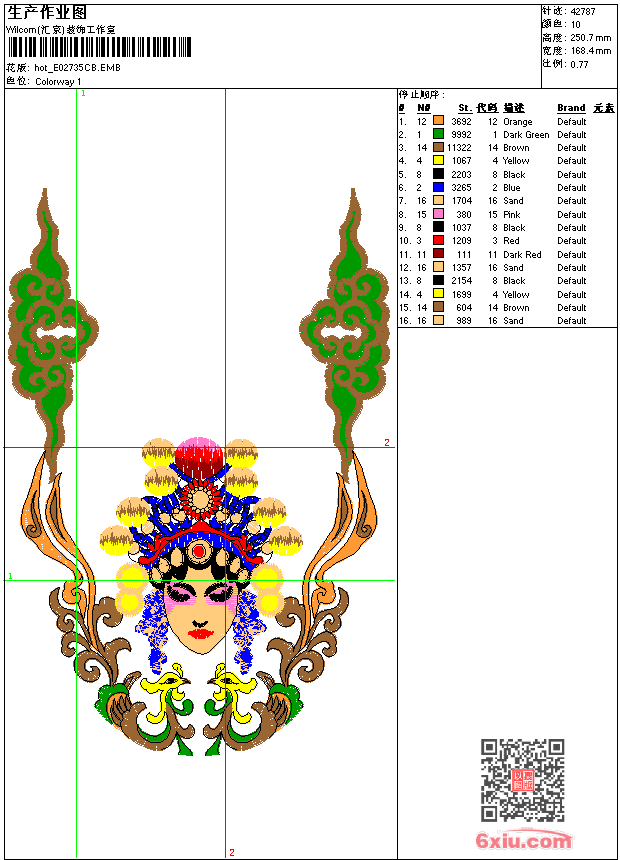Select the Dark Green swatch in row 2
620x860 pixels.
[438, 134]
